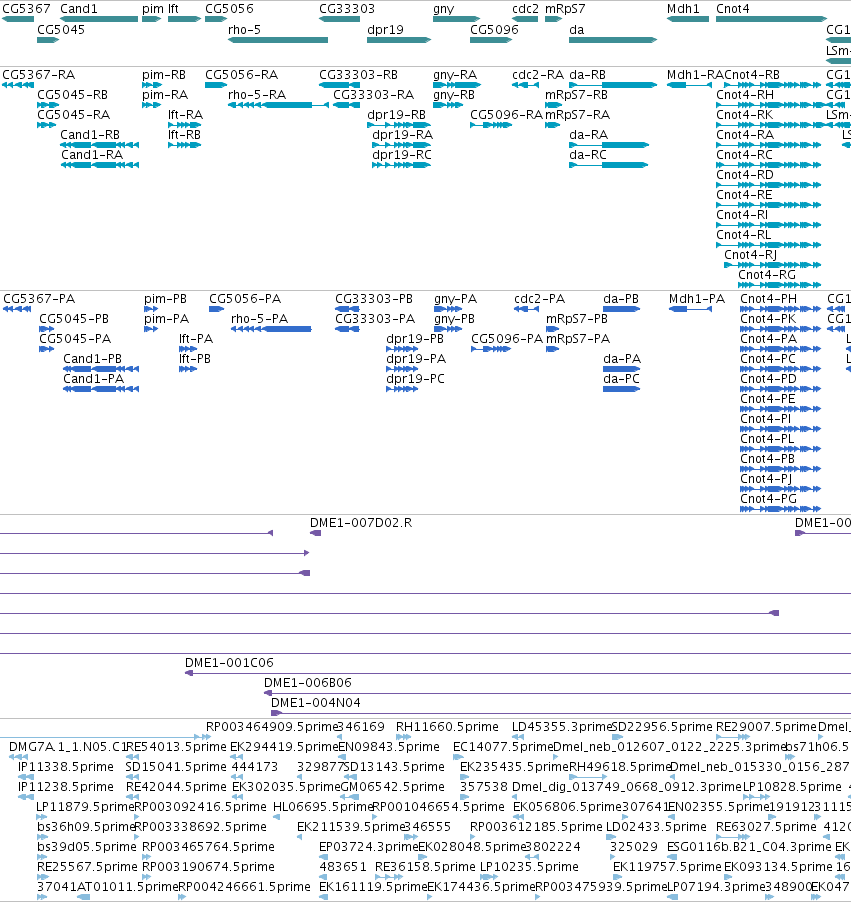The width and height of the screenshot is (851, 902).
Task: Select the Mdh1 gene label
Action: [683, 9]
